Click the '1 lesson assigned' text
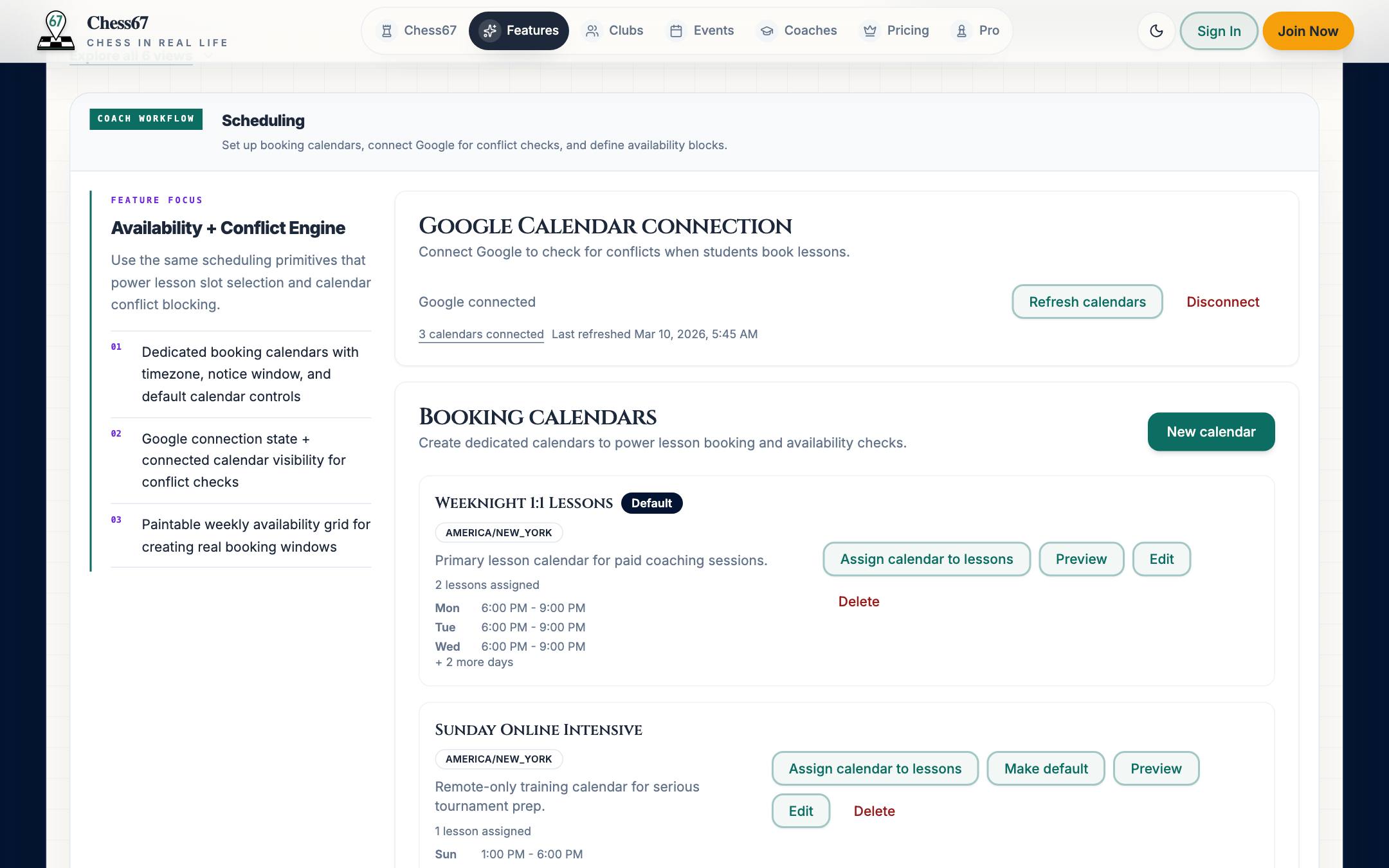The image size is (1389, 868). [483, 831]
